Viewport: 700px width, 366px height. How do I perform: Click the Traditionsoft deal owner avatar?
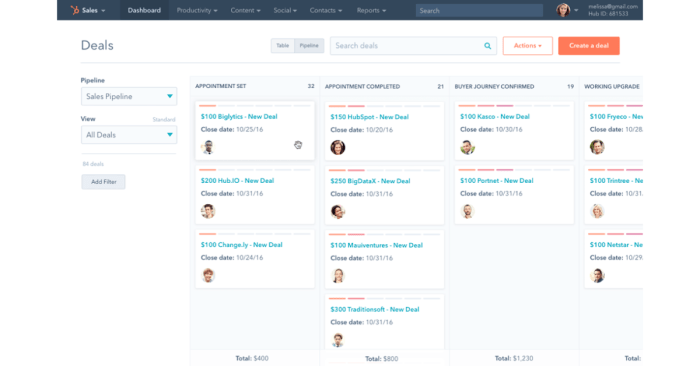[338, 340]
